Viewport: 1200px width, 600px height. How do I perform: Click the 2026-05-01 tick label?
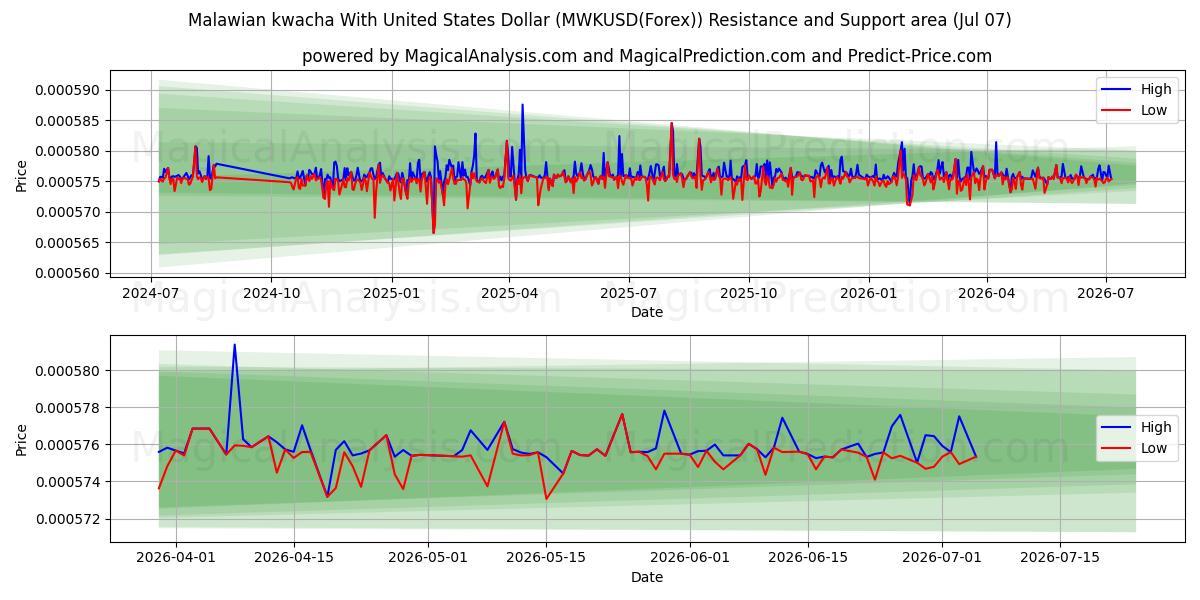click(x=428, y=558)
